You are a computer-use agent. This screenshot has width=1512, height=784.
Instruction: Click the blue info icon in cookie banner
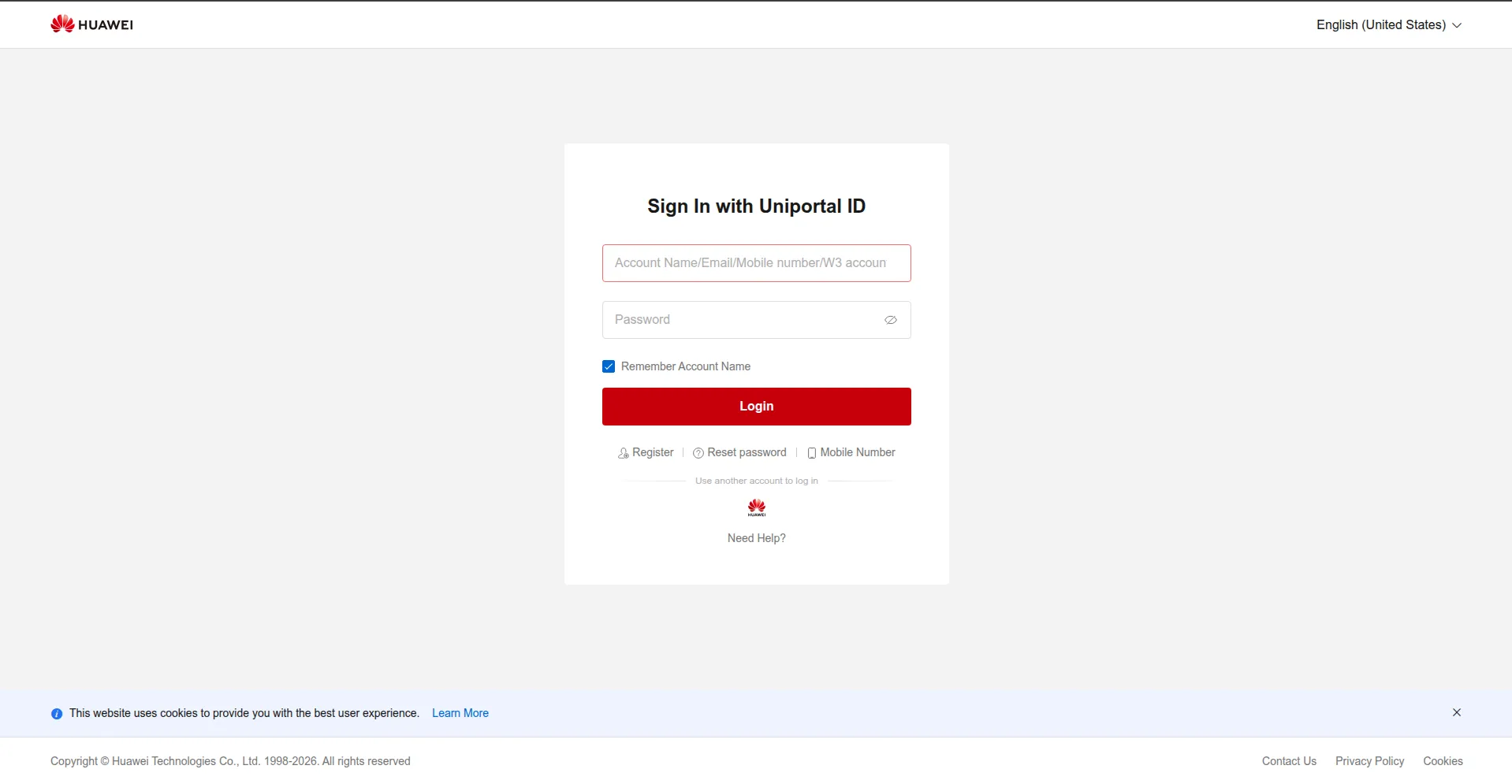(x=57, y=714)
